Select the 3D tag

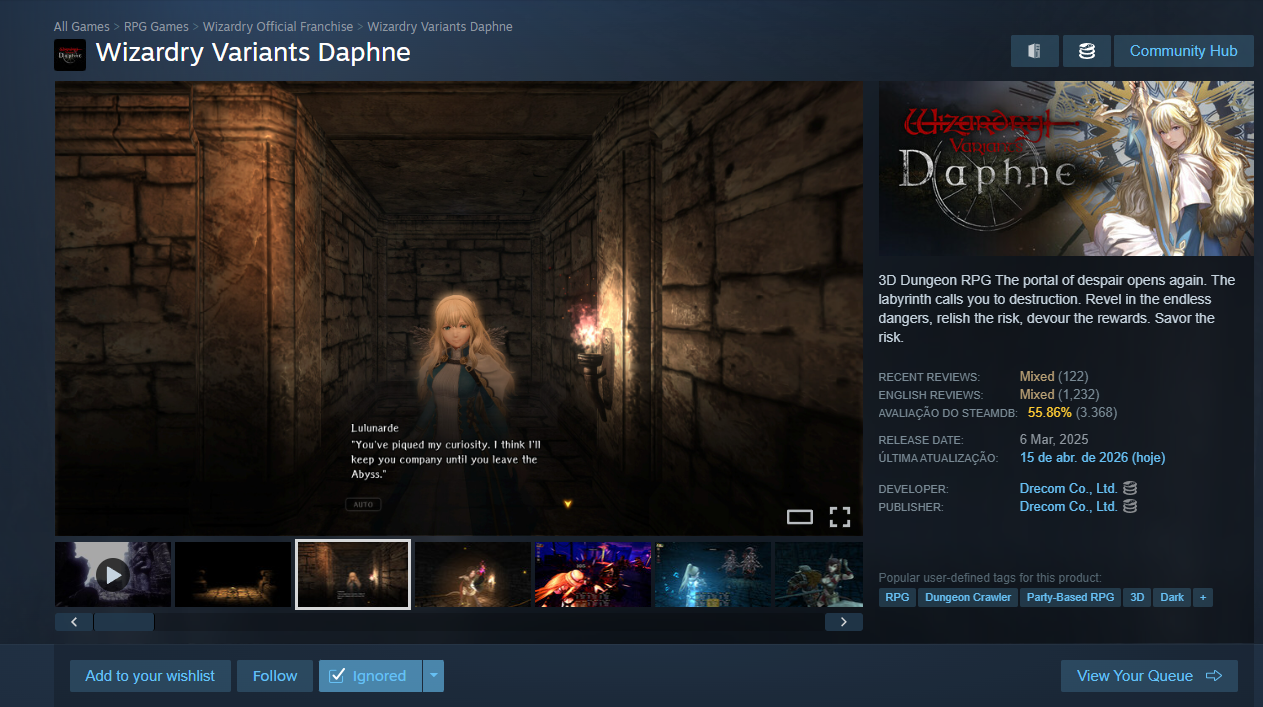pyautogui.click(x=1136, y=597)
